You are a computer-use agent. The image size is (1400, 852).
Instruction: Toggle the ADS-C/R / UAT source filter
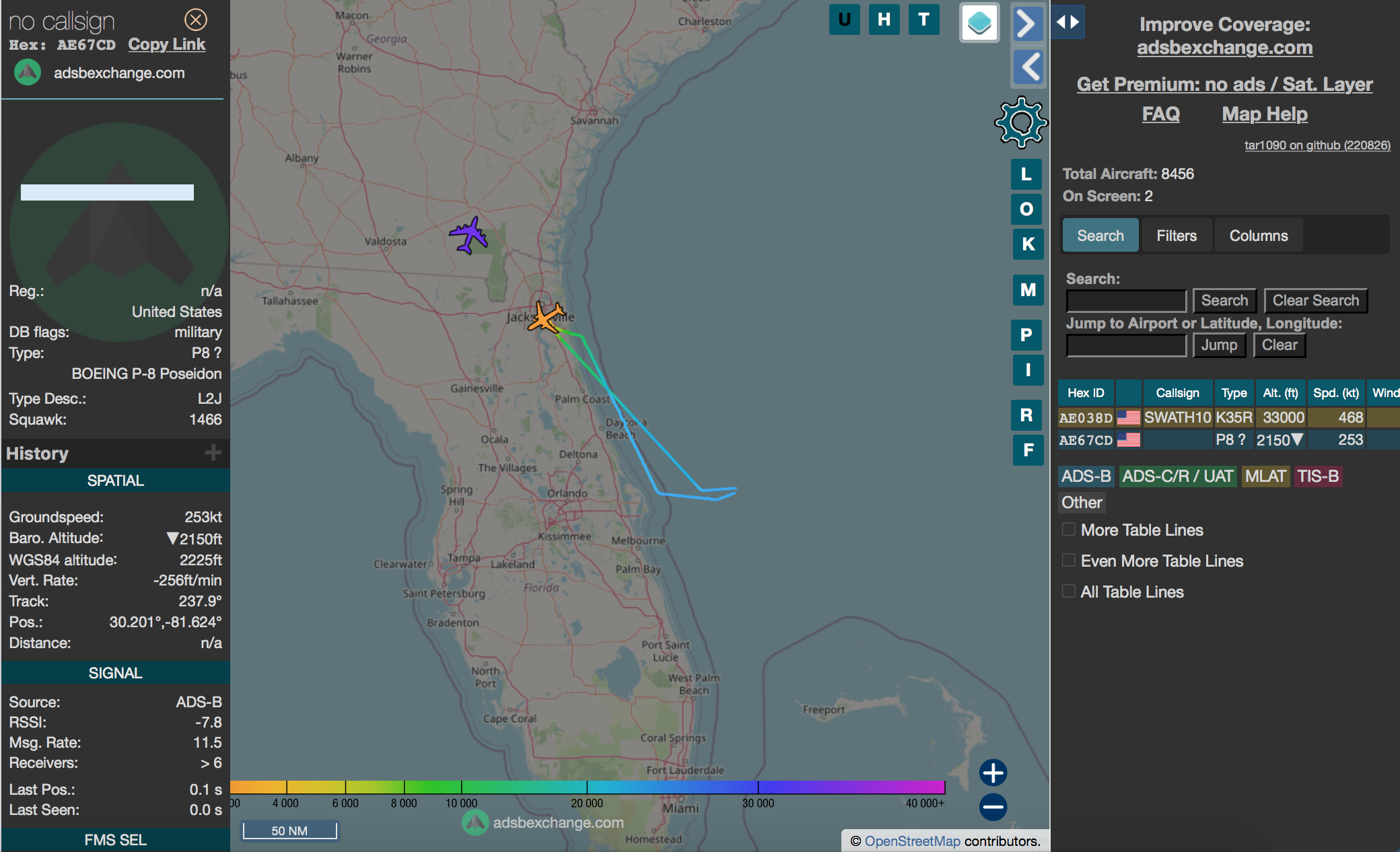pos(1178,476)
